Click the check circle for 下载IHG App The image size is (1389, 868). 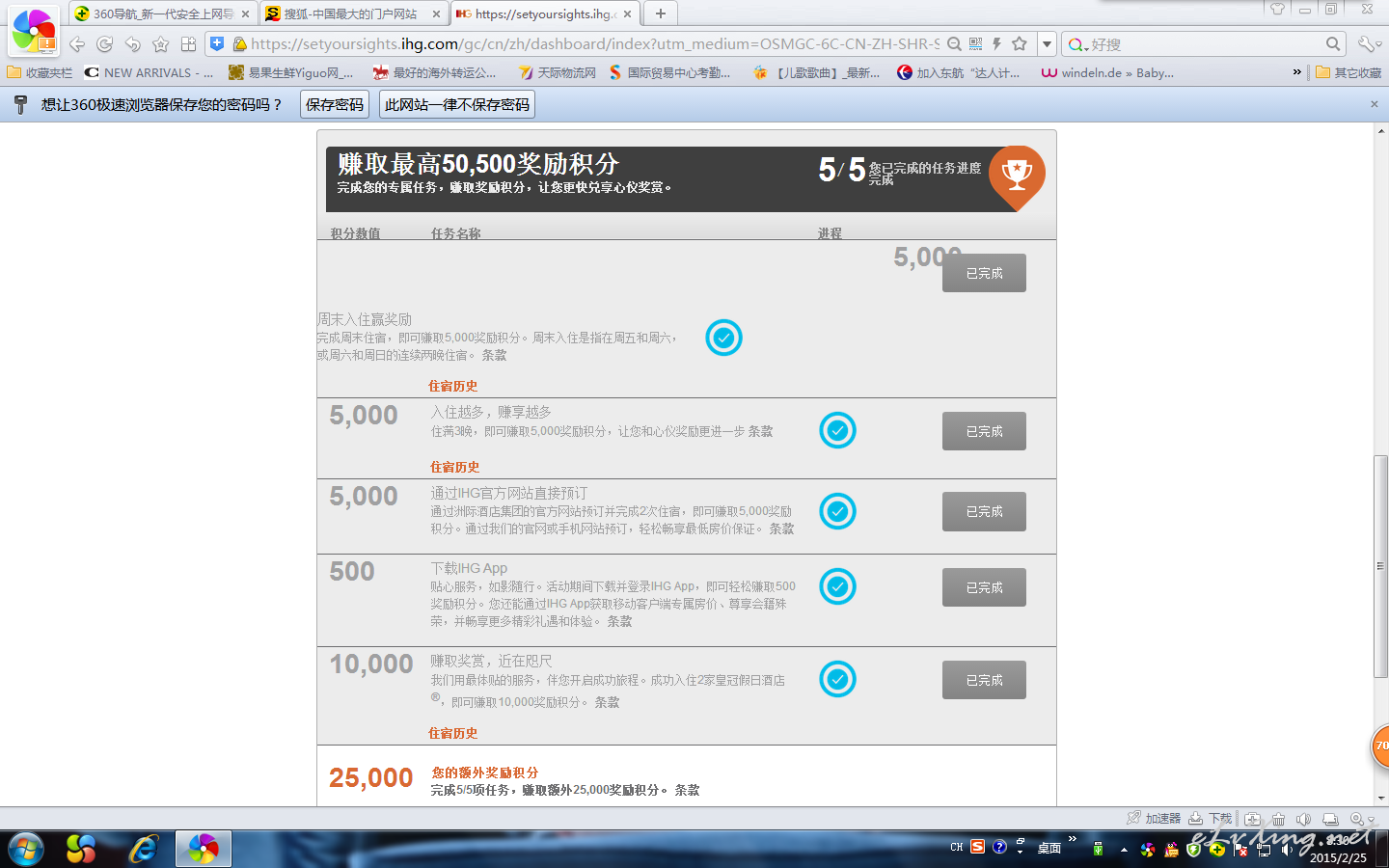(837, 586)
